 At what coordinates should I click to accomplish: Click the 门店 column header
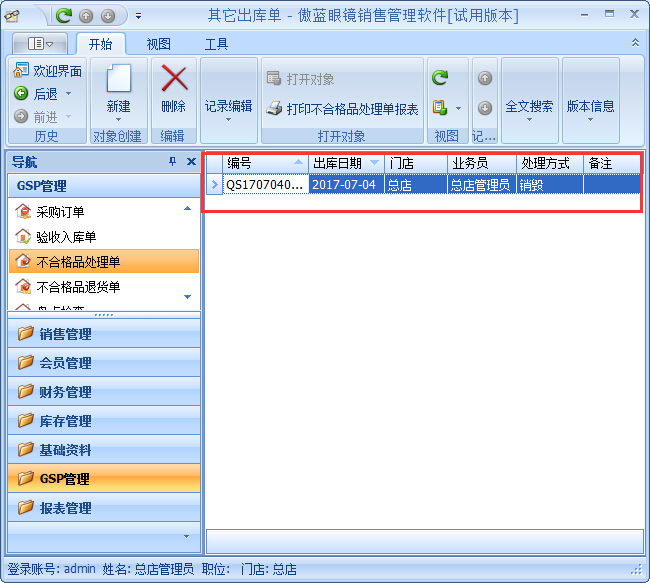(416, 163)
